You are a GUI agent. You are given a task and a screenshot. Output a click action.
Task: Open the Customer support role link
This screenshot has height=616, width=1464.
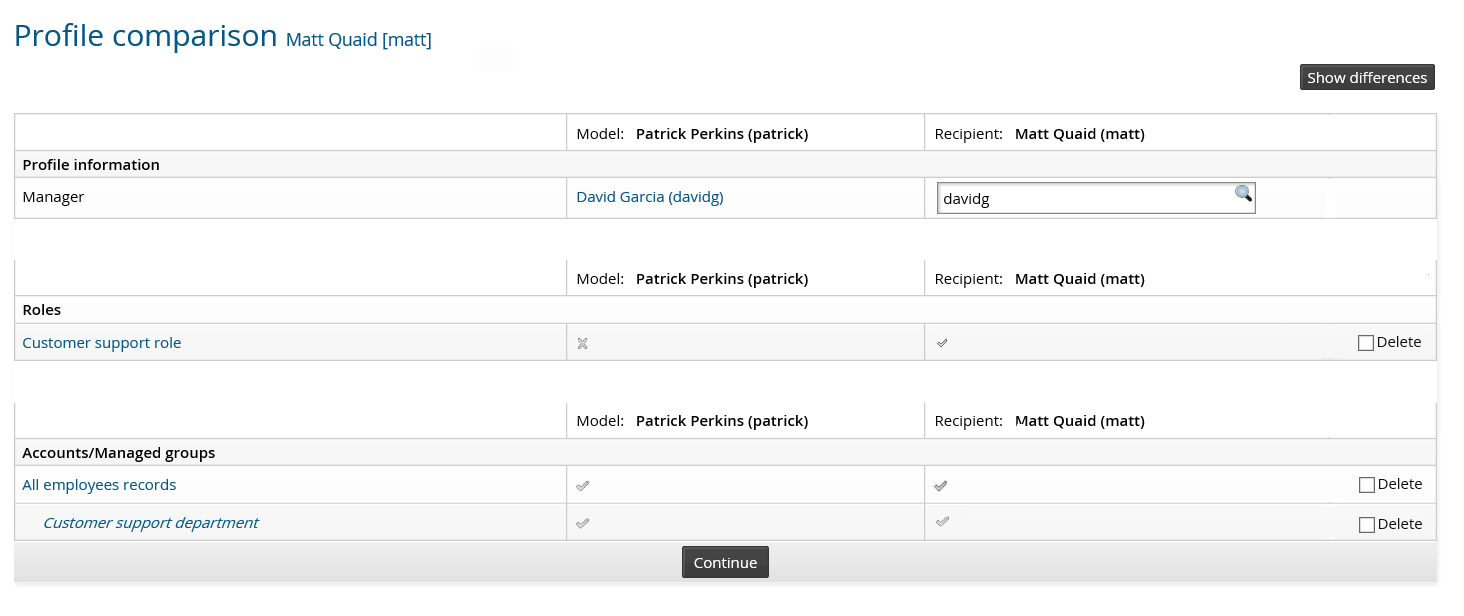(x=101, y=342)
